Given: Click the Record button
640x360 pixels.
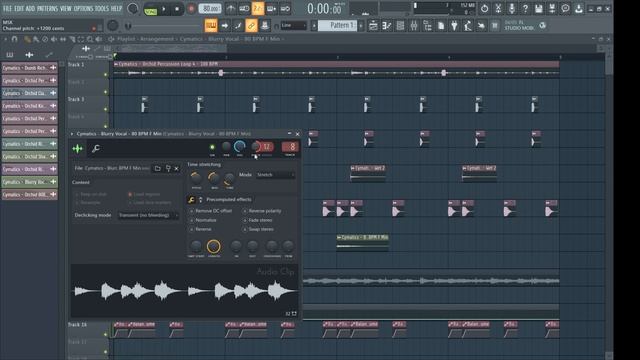Looking at the screenshot, I should (191, 9).
